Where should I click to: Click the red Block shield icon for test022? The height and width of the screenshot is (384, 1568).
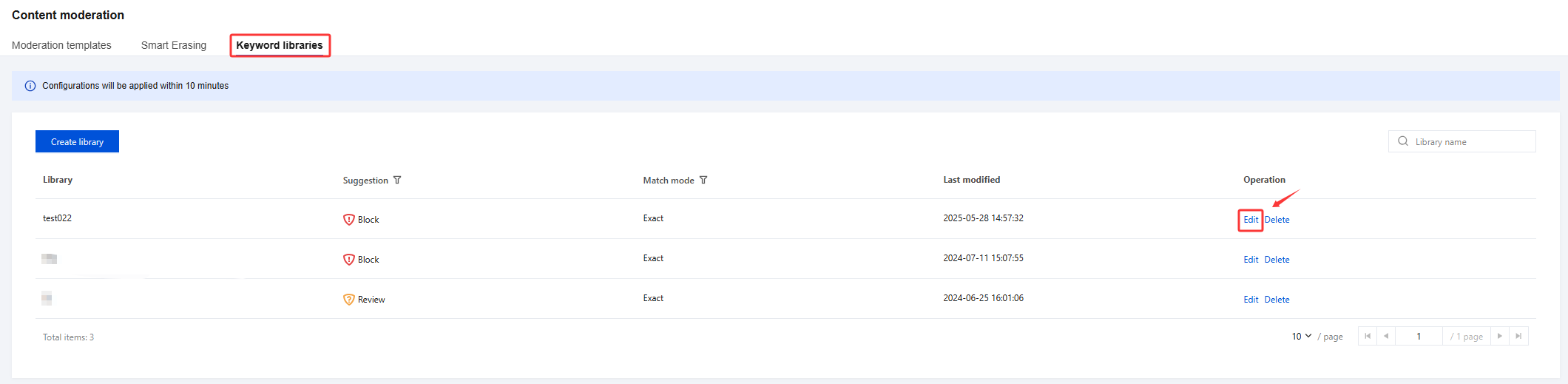[348, 220]
